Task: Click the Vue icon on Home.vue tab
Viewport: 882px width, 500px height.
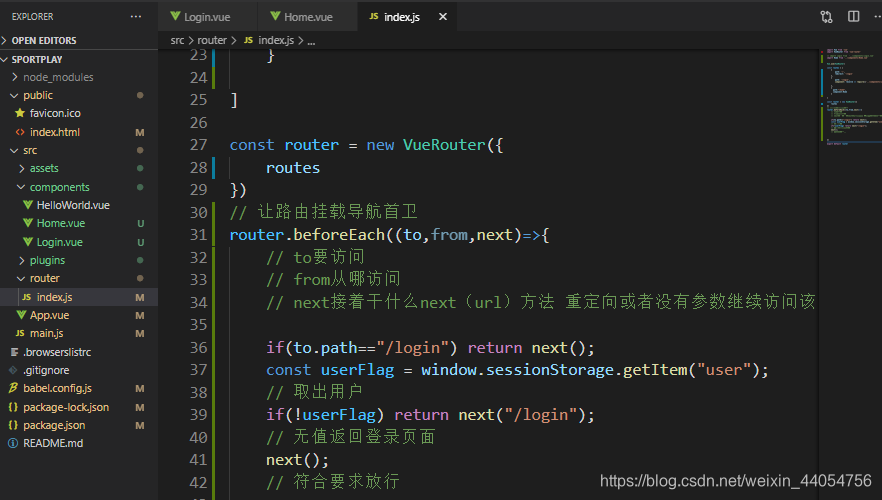Action: pyautogui.click(x=275, y=16)
